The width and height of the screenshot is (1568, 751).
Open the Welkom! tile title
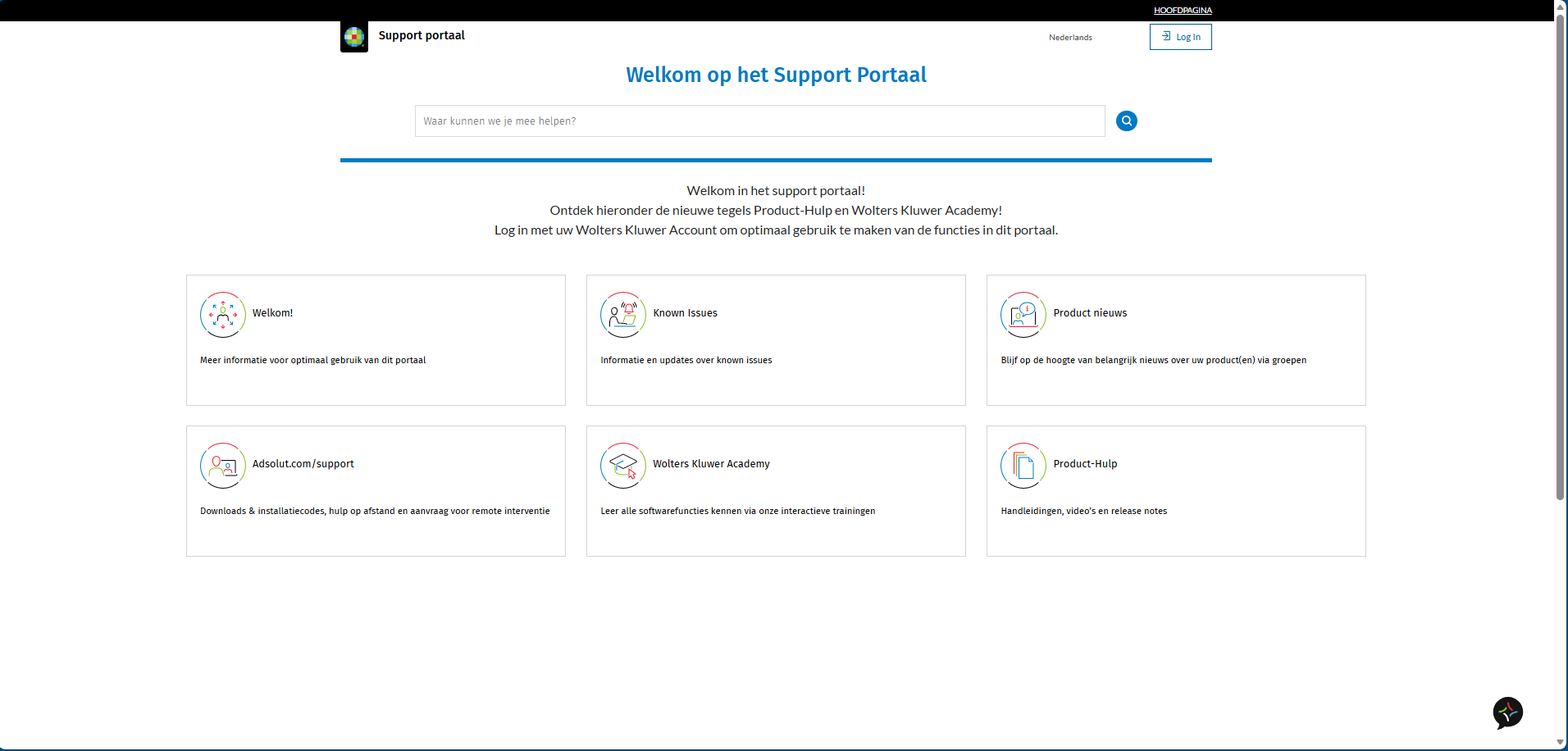tap(273, 313)
